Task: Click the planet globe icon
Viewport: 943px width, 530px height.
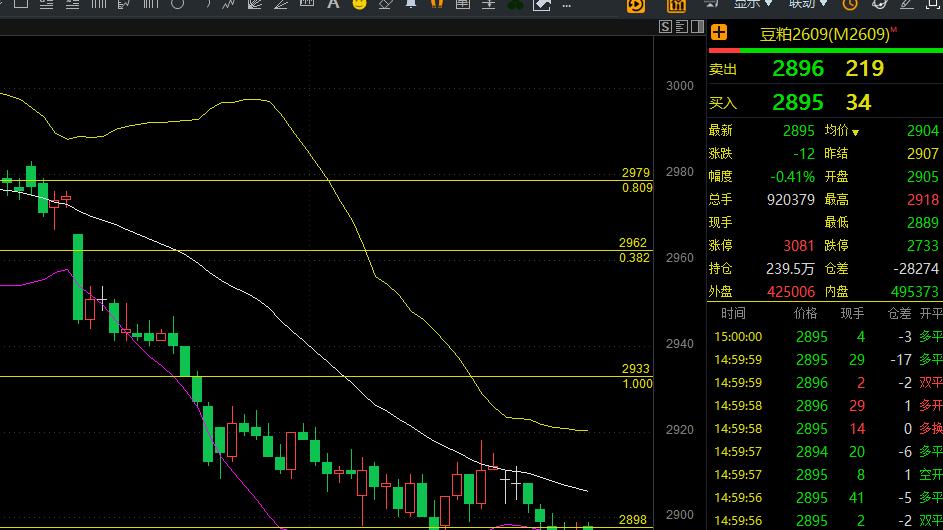Action: coord(880,4)
